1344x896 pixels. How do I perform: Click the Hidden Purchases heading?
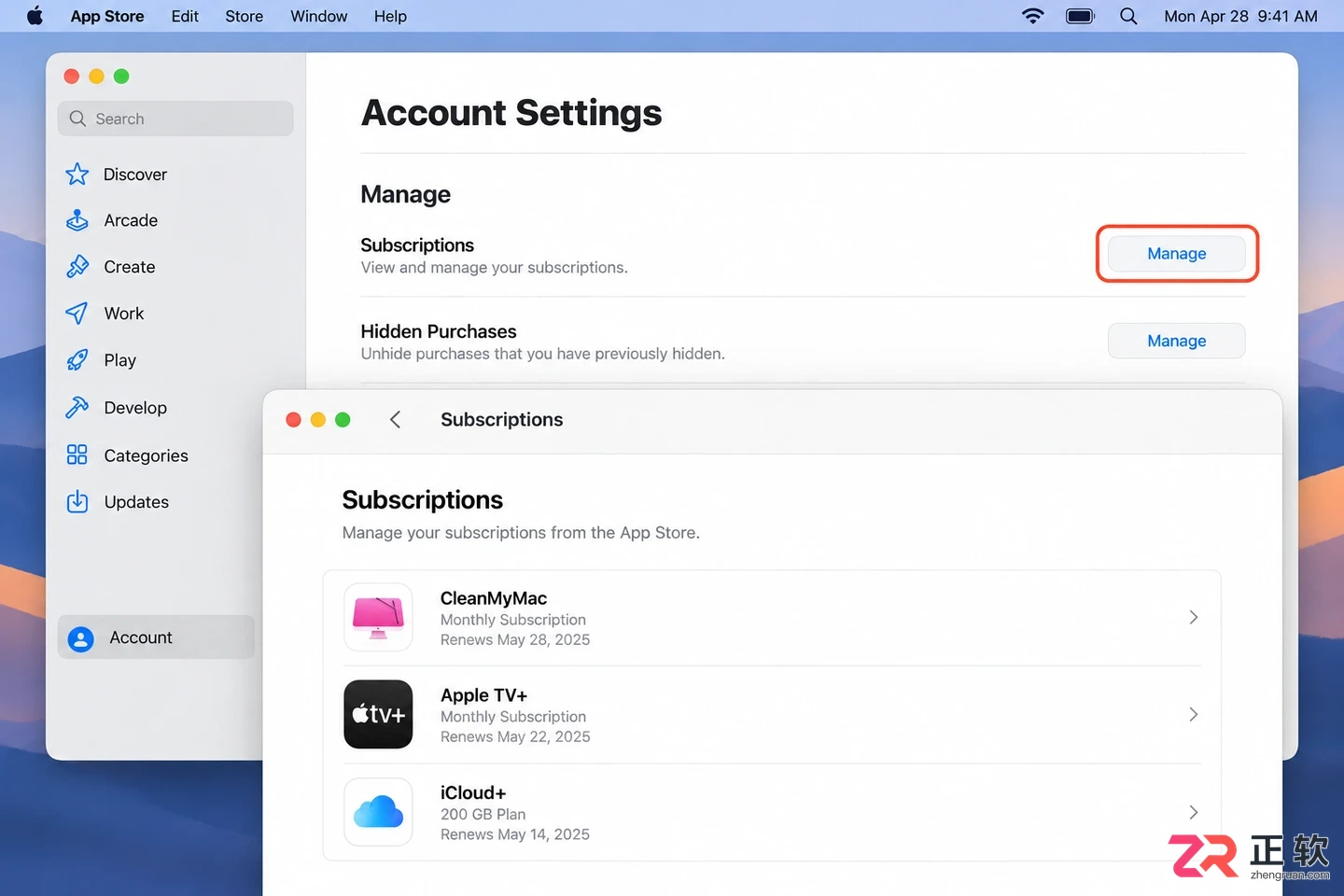point(439,331)
